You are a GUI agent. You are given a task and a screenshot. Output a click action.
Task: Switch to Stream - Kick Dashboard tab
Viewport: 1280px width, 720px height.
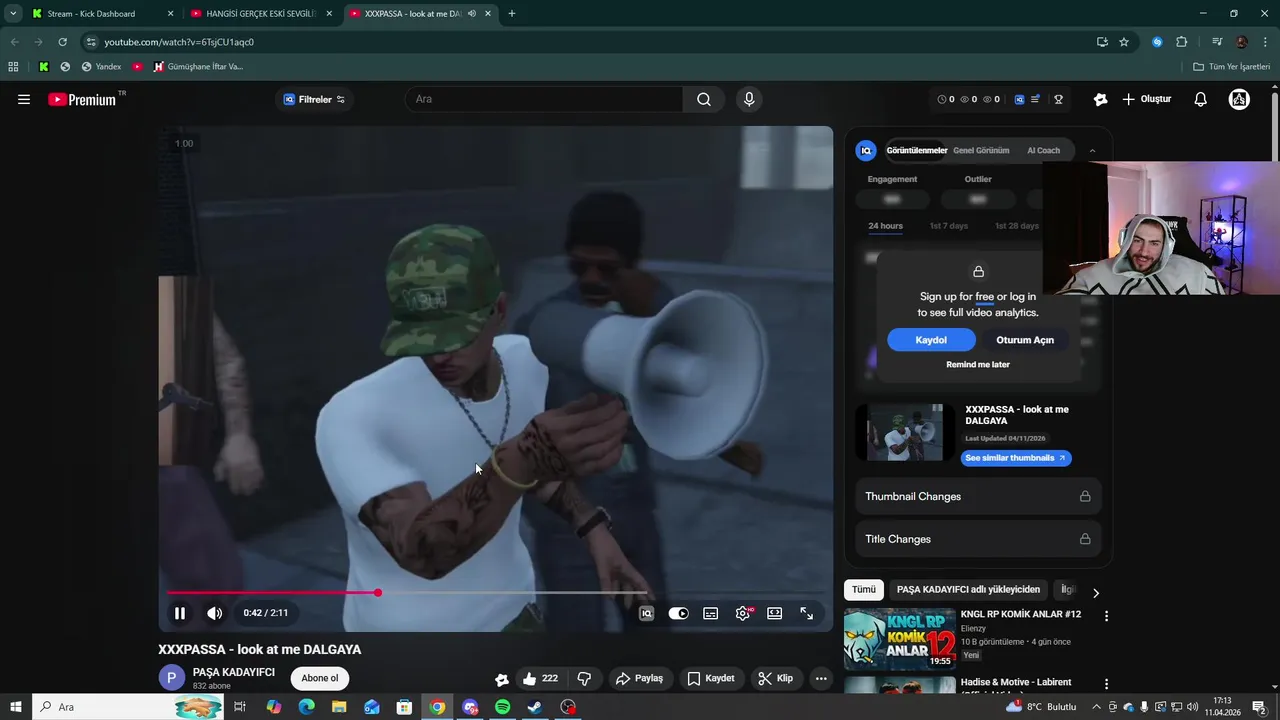(100, 14)
